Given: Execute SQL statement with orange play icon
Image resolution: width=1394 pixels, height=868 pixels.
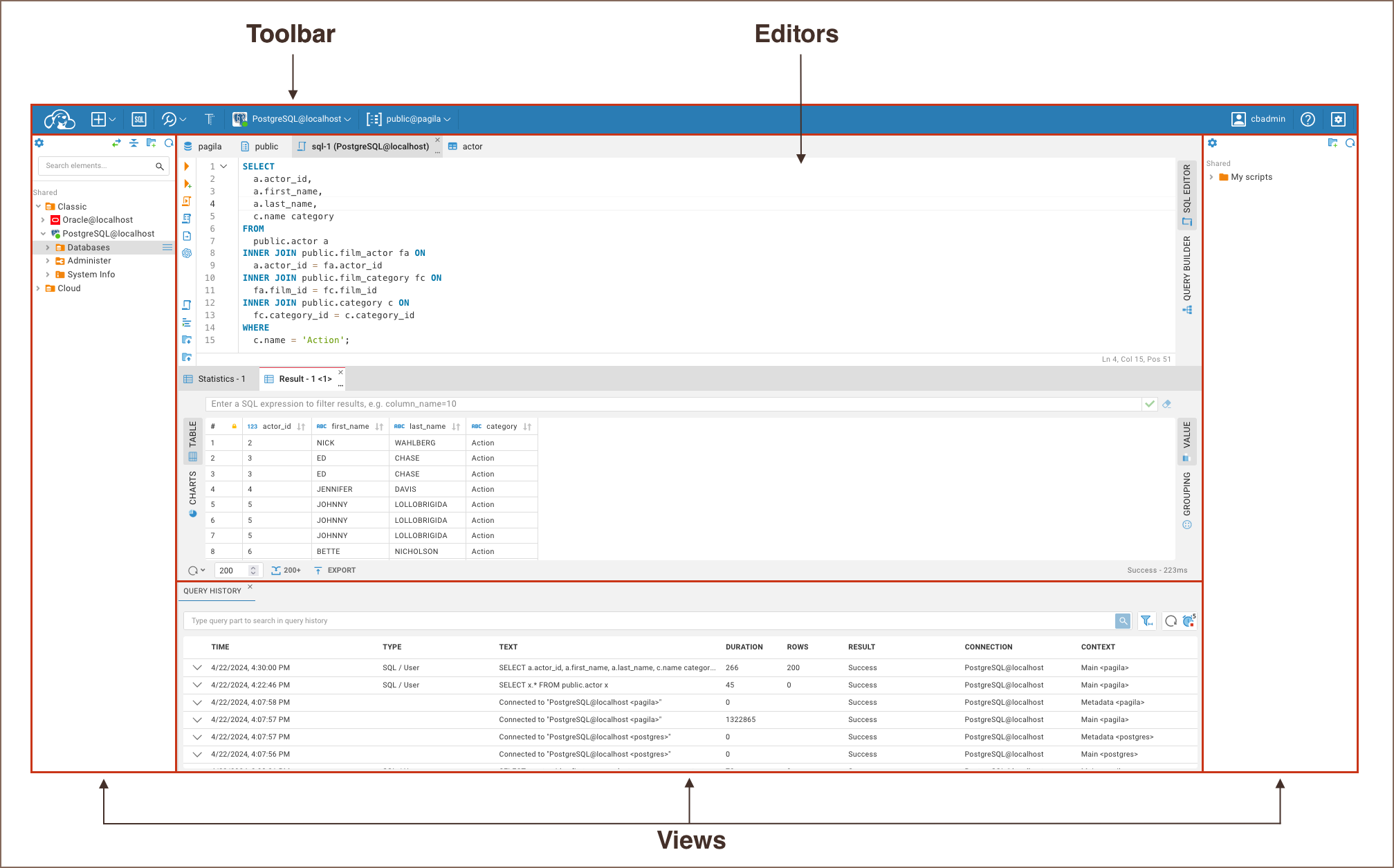Looking at the screenshot, I should coord(187,167).
